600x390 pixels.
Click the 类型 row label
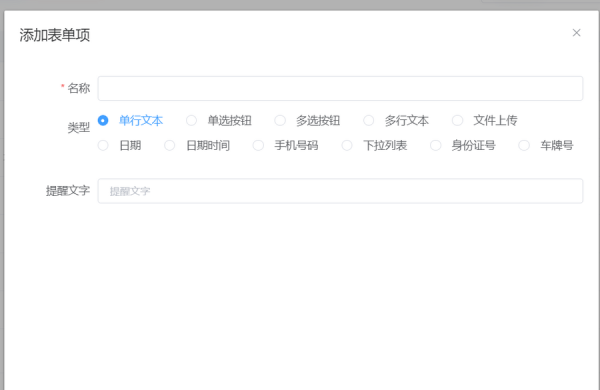[78, 127]
